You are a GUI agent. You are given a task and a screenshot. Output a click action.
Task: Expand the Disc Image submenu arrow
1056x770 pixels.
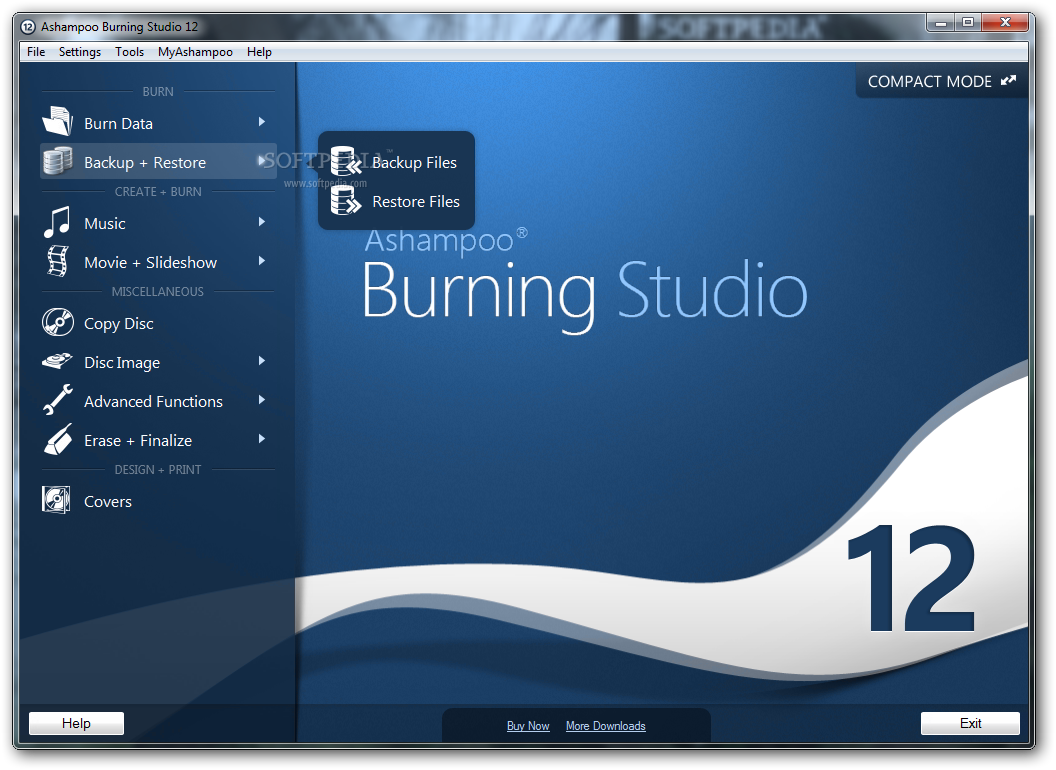(x=262, y=361)
